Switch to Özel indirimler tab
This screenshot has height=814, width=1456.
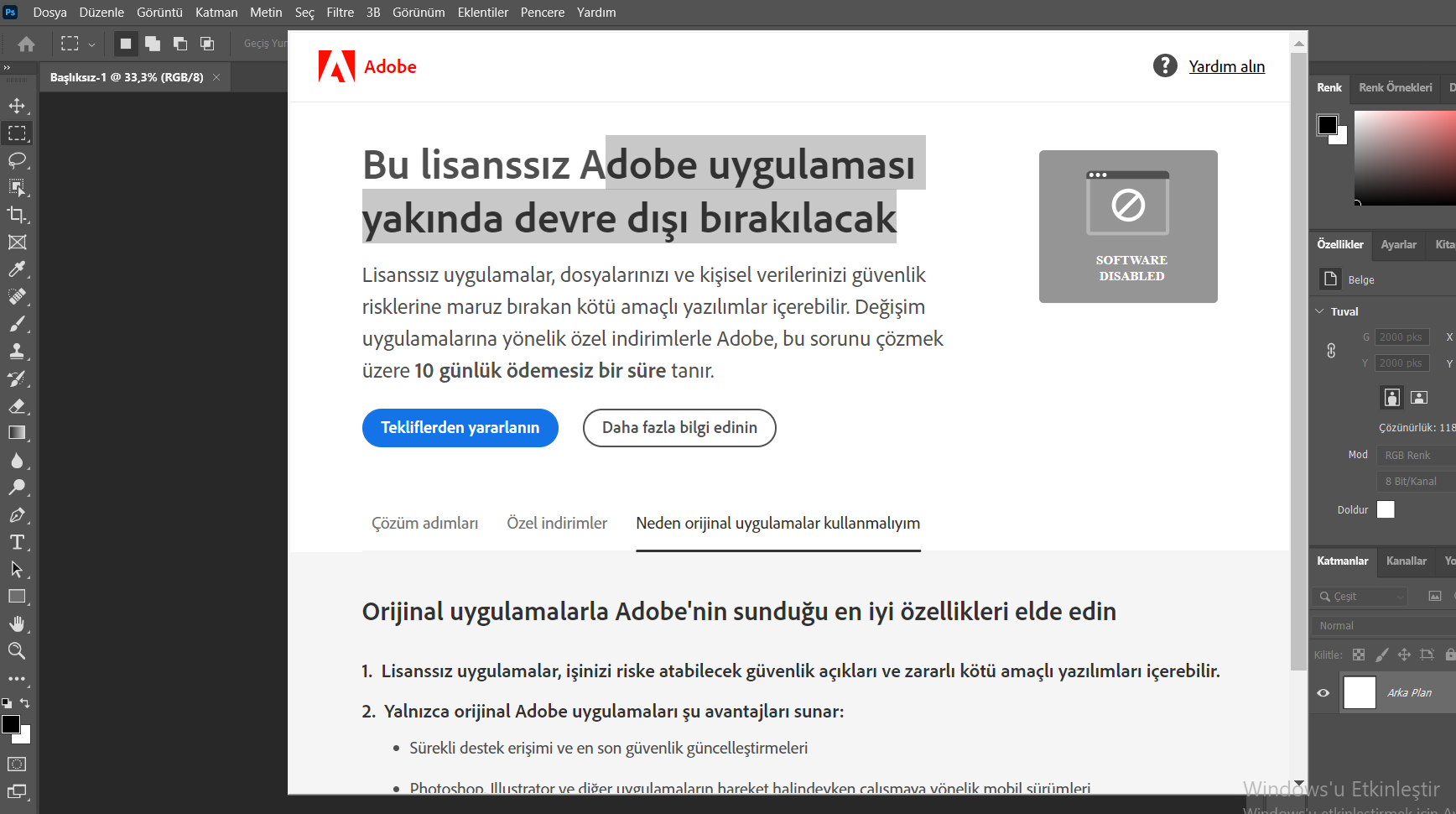[x=557, y=524]
